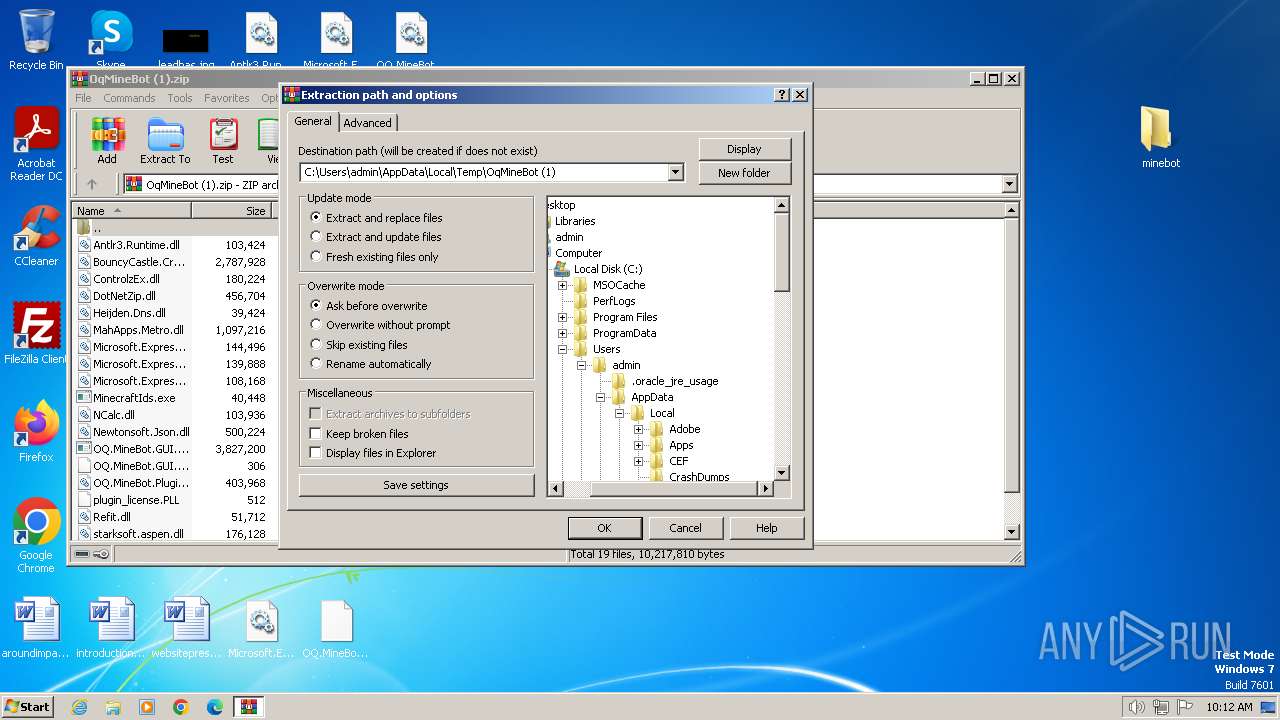Open Windows Explorer from taskbar
Image resolution: width=1280 pixels, height=720 pixels.
pos(113,707)
